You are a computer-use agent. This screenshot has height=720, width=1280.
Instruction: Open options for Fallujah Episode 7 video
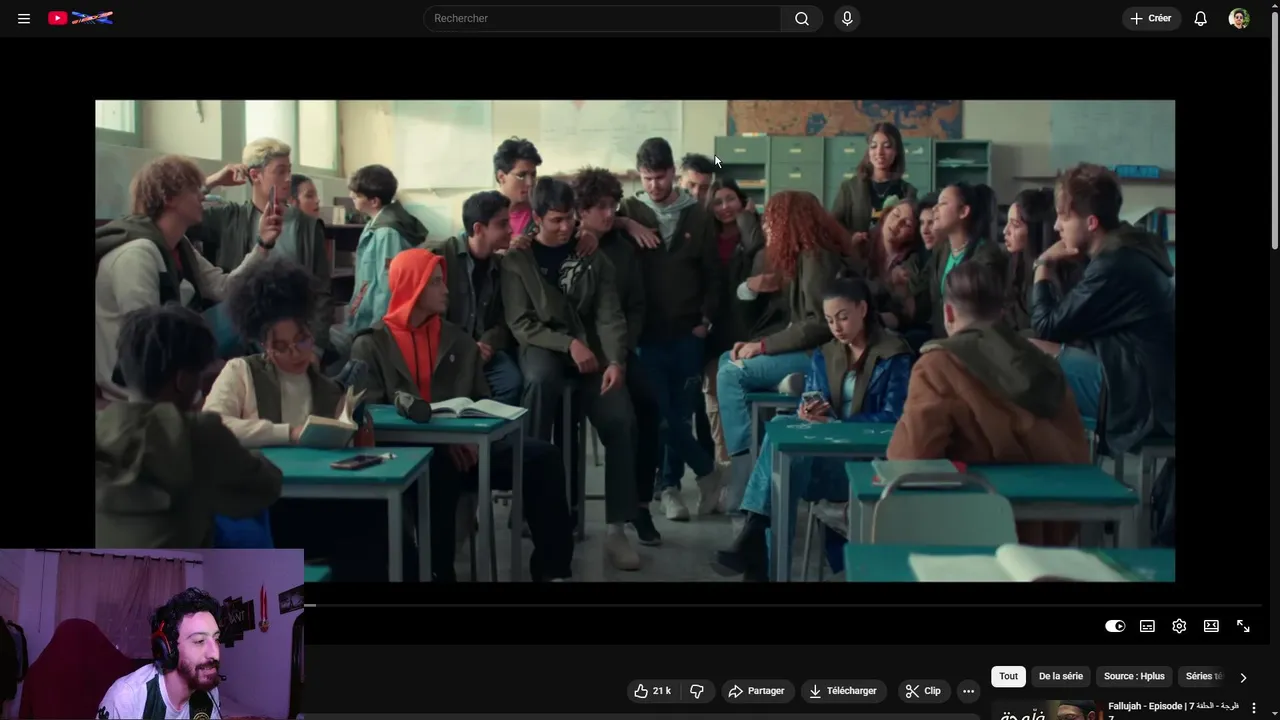[x=1253, y=708]
